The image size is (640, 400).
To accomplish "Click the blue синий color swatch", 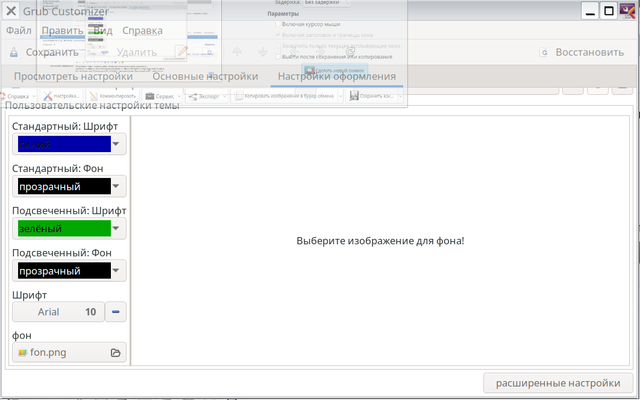I will point(64,144).
